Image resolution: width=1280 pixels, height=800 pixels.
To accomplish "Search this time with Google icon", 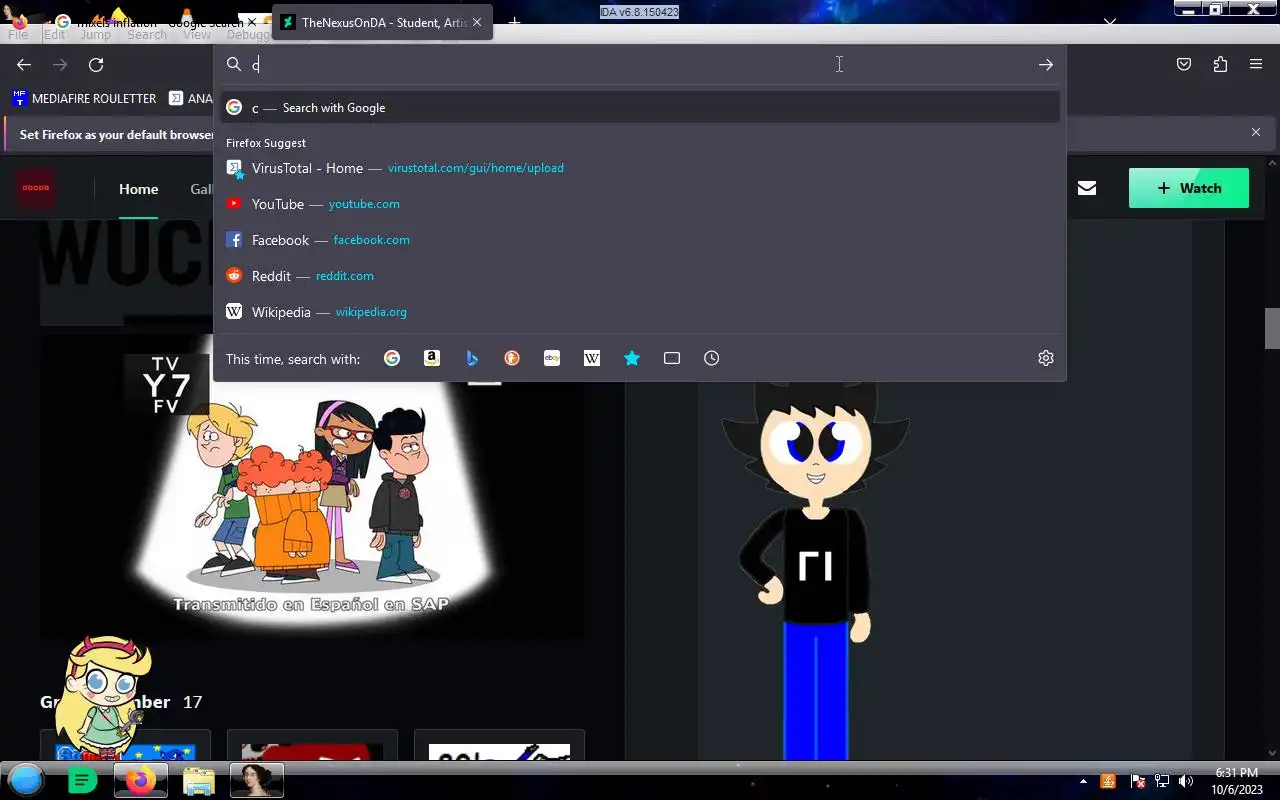I will tap(392, 358).
